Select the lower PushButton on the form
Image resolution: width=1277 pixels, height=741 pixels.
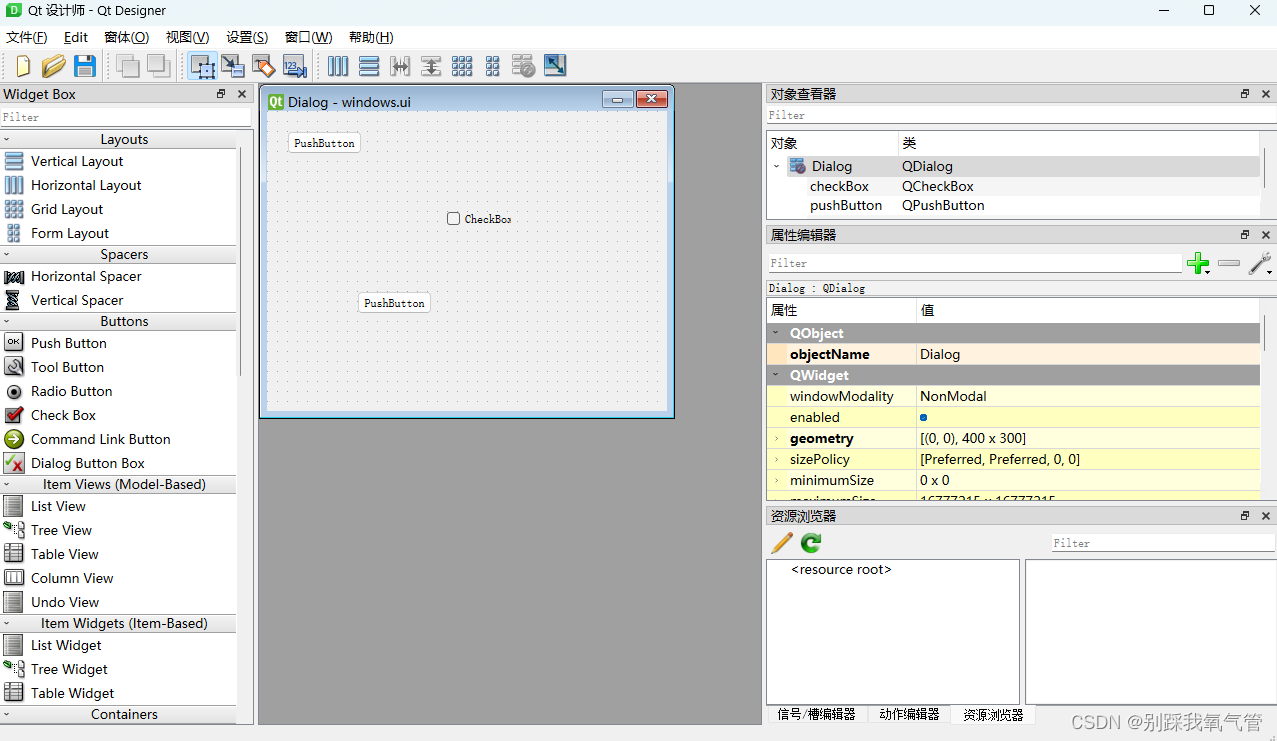394,302
